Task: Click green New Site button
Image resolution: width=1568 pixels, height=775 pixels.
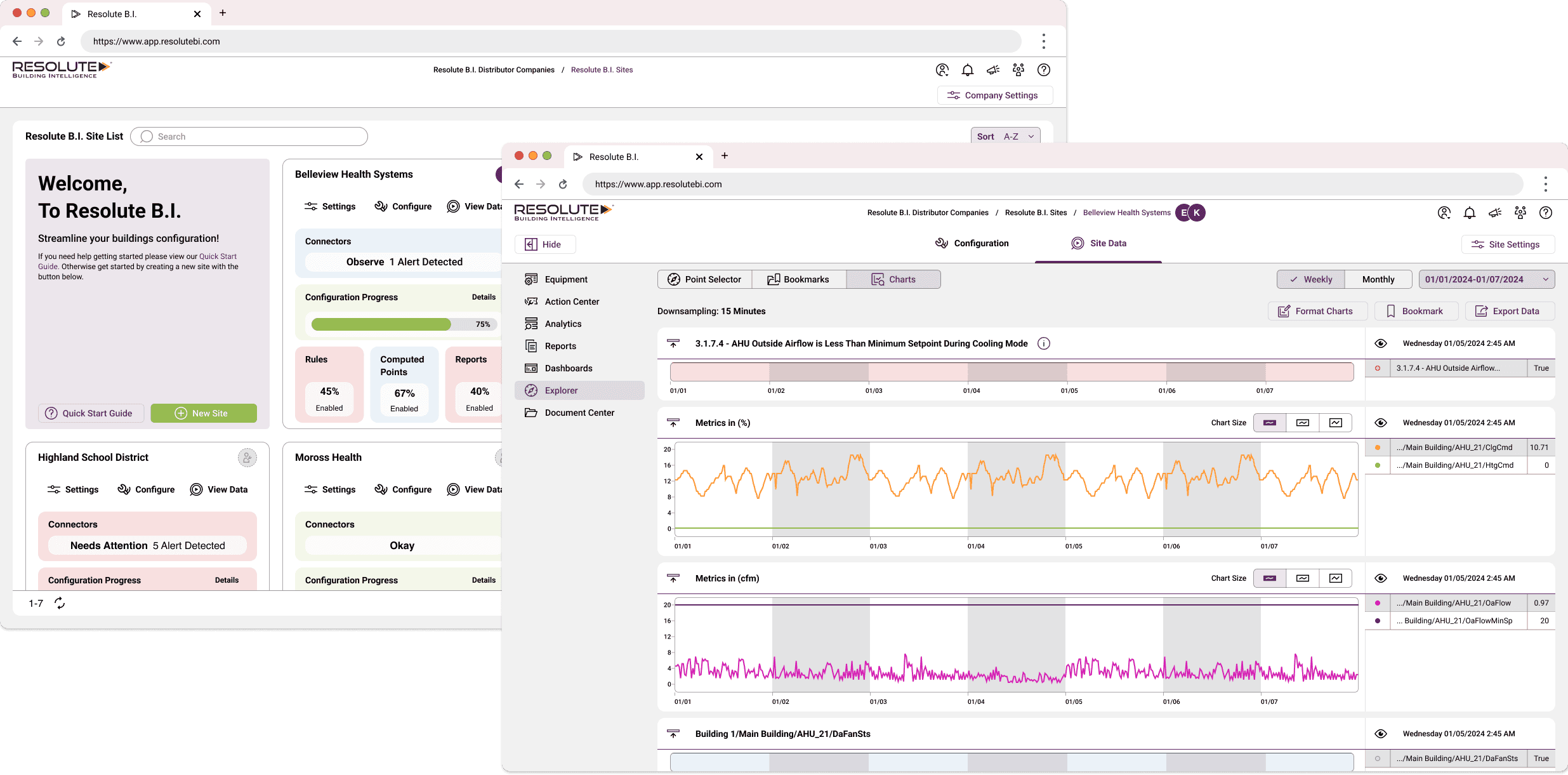Action: (x=204, y=413)
